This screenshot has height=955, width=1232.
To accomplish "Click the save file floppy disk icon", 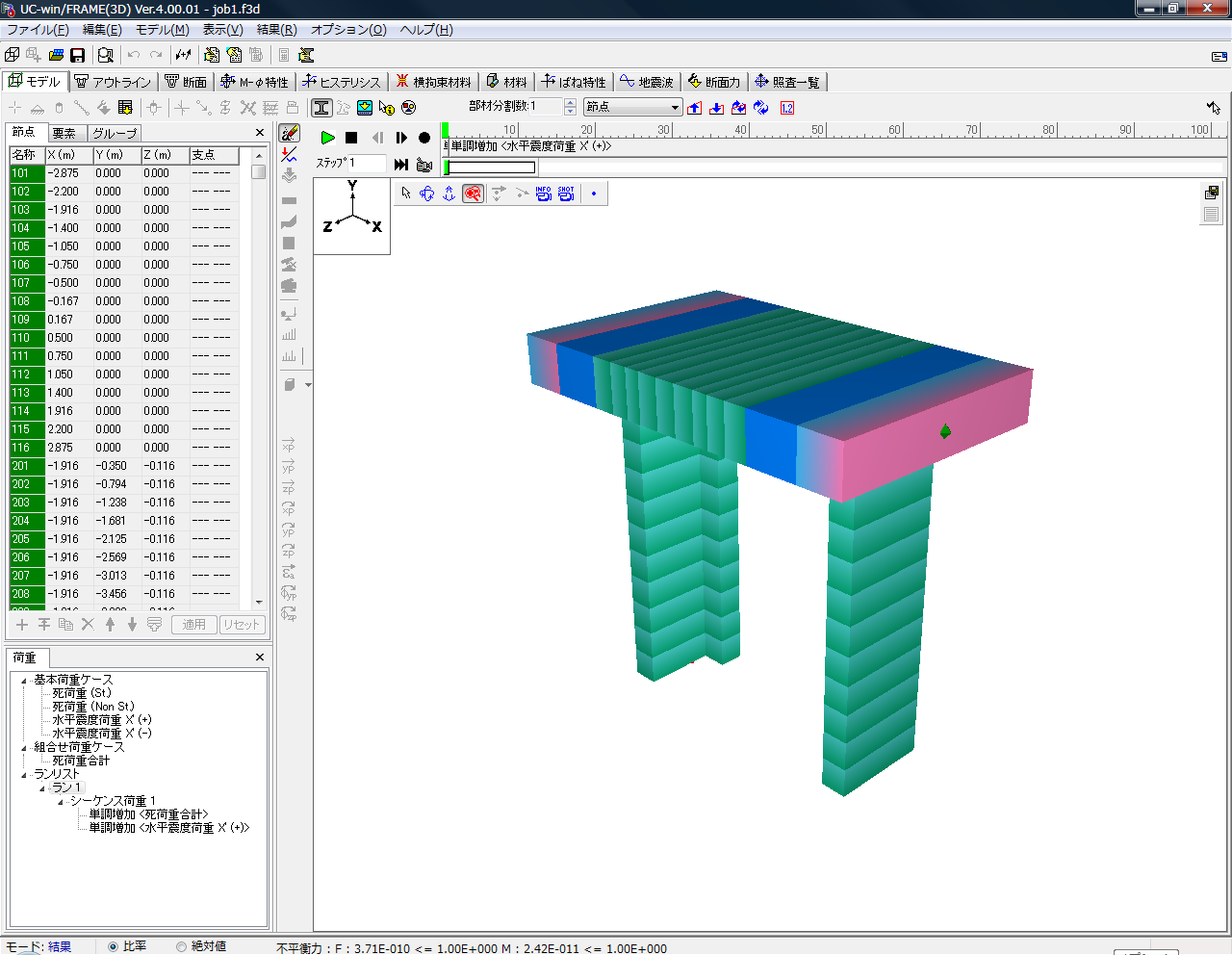I will [78, 56].
